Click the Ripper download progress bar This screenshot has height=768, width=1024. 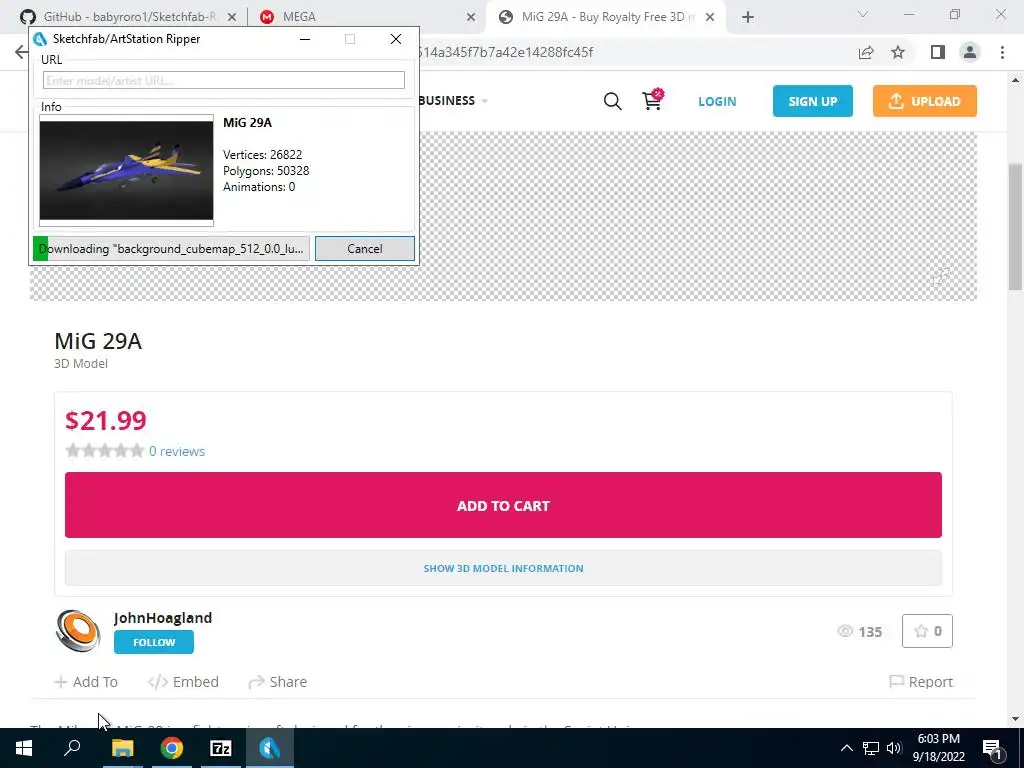click(x=171, y=248)
